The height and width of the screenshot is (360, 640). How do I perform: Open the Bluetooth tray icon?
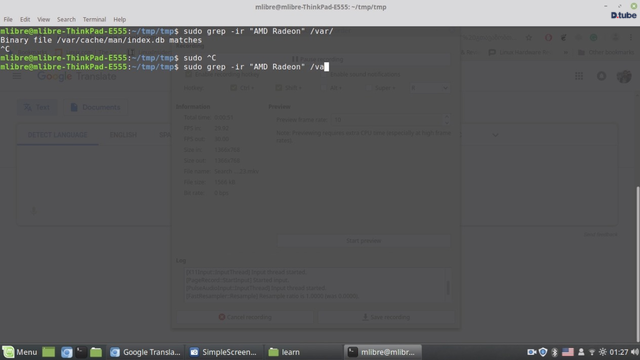[x=554, y=352]
